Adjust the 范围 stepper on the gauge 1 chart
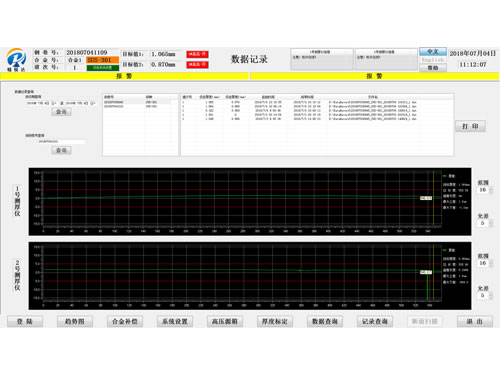This screenshot has height=375, width=500. [491, 190]
